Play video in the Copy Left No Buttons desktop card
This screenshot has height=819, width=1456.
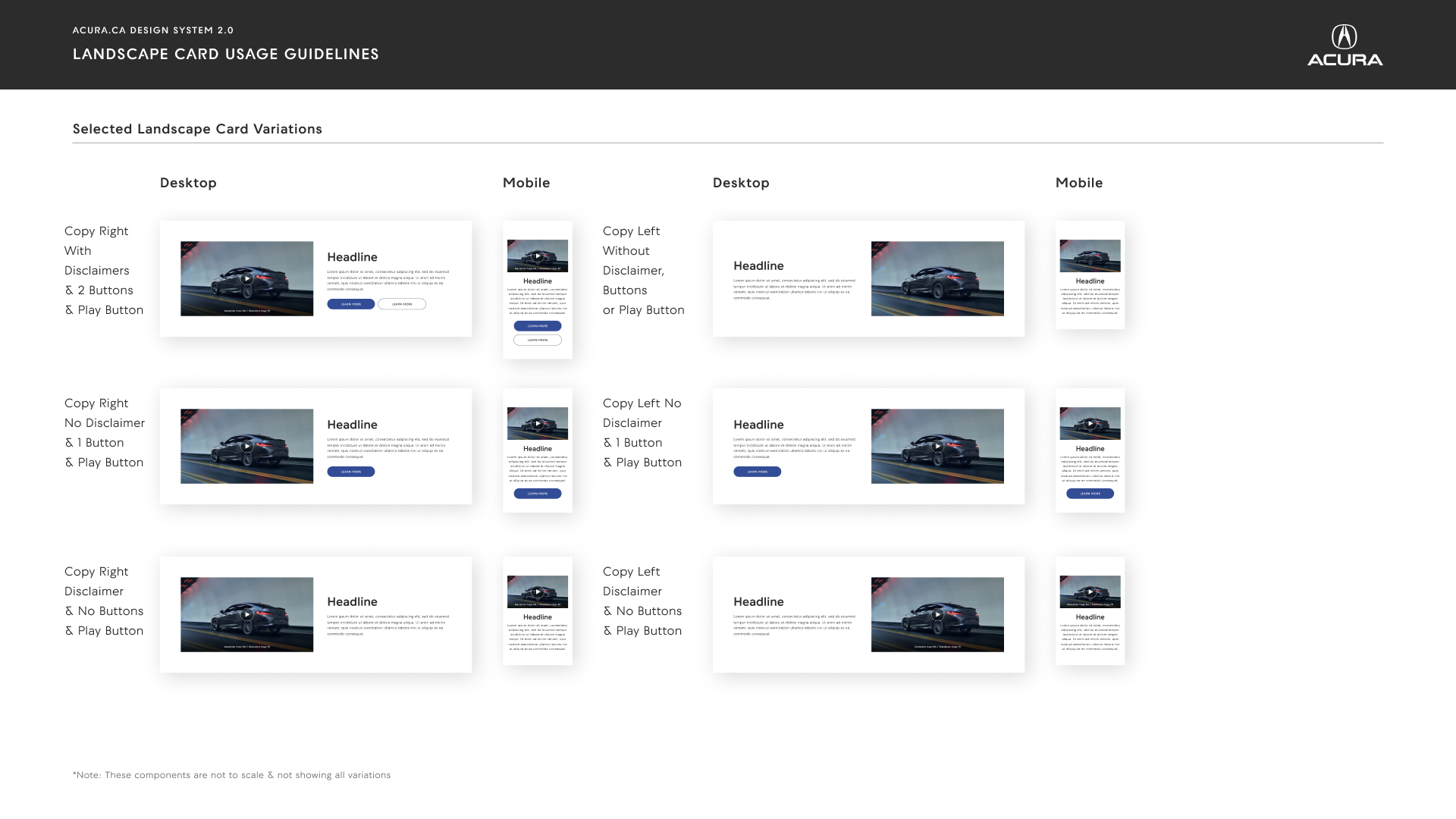pos(937,614)
